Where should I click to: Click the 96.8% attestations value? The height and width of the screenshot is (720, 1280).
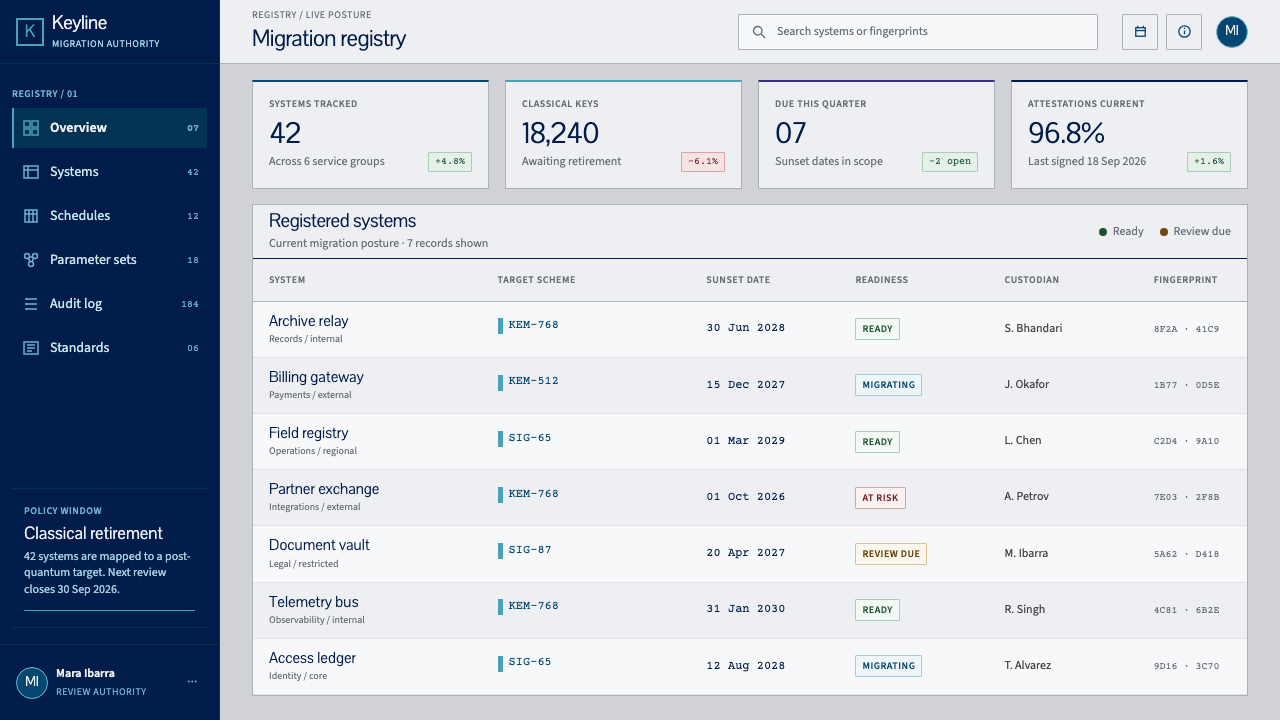[1066, 133]
